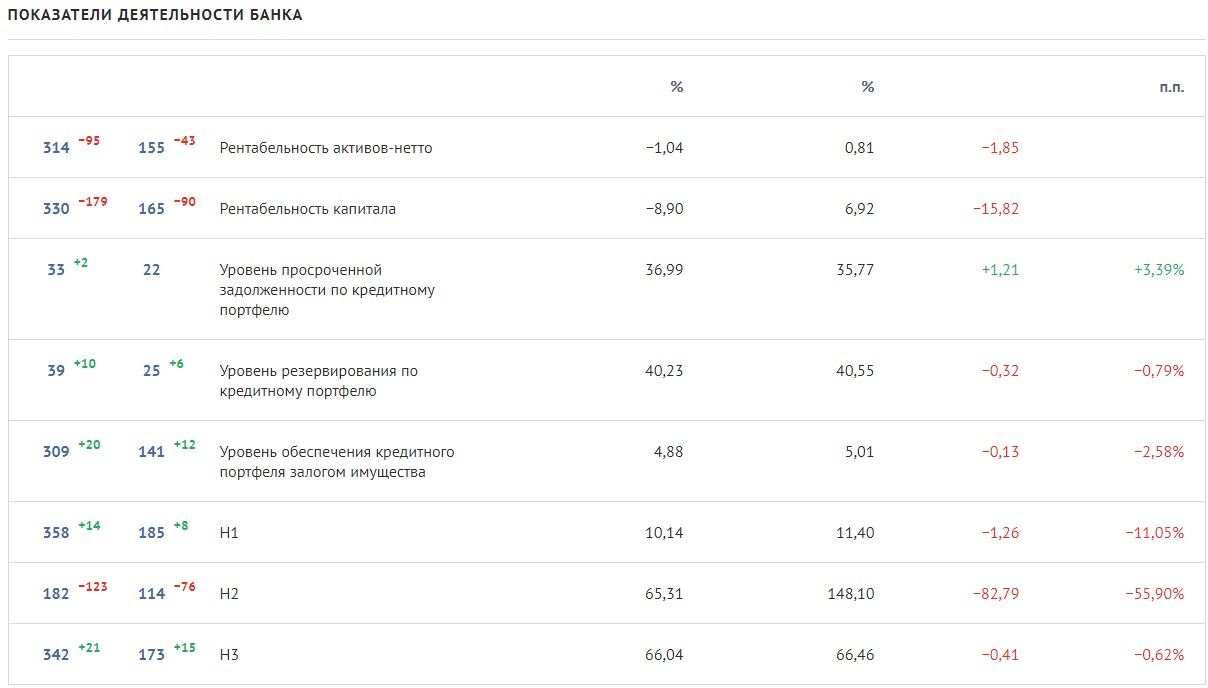Click the second % column header
This screenshot has height=688, width=1208.
coord(868,87)
